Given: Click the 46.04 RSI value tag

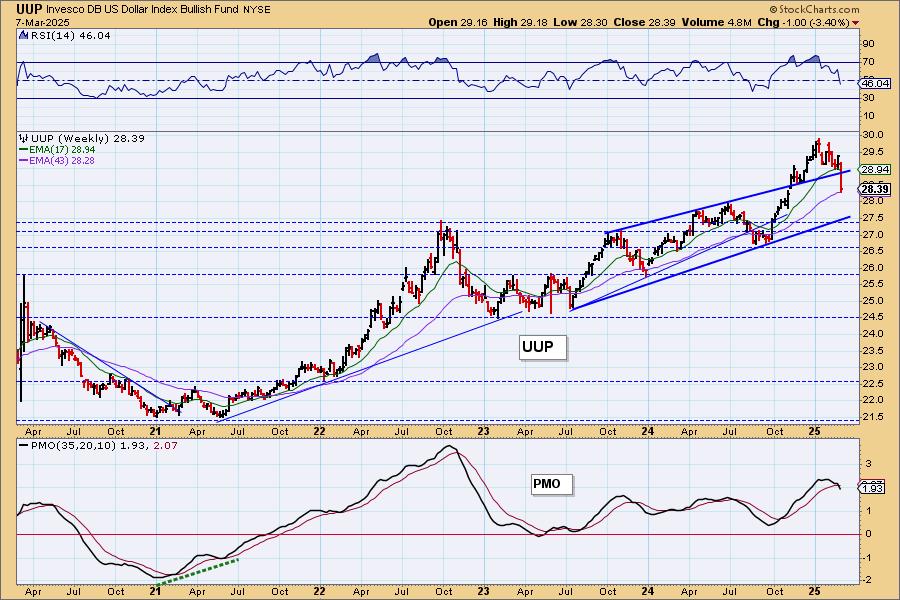Looking at the screenshot, I should (875, 83).
